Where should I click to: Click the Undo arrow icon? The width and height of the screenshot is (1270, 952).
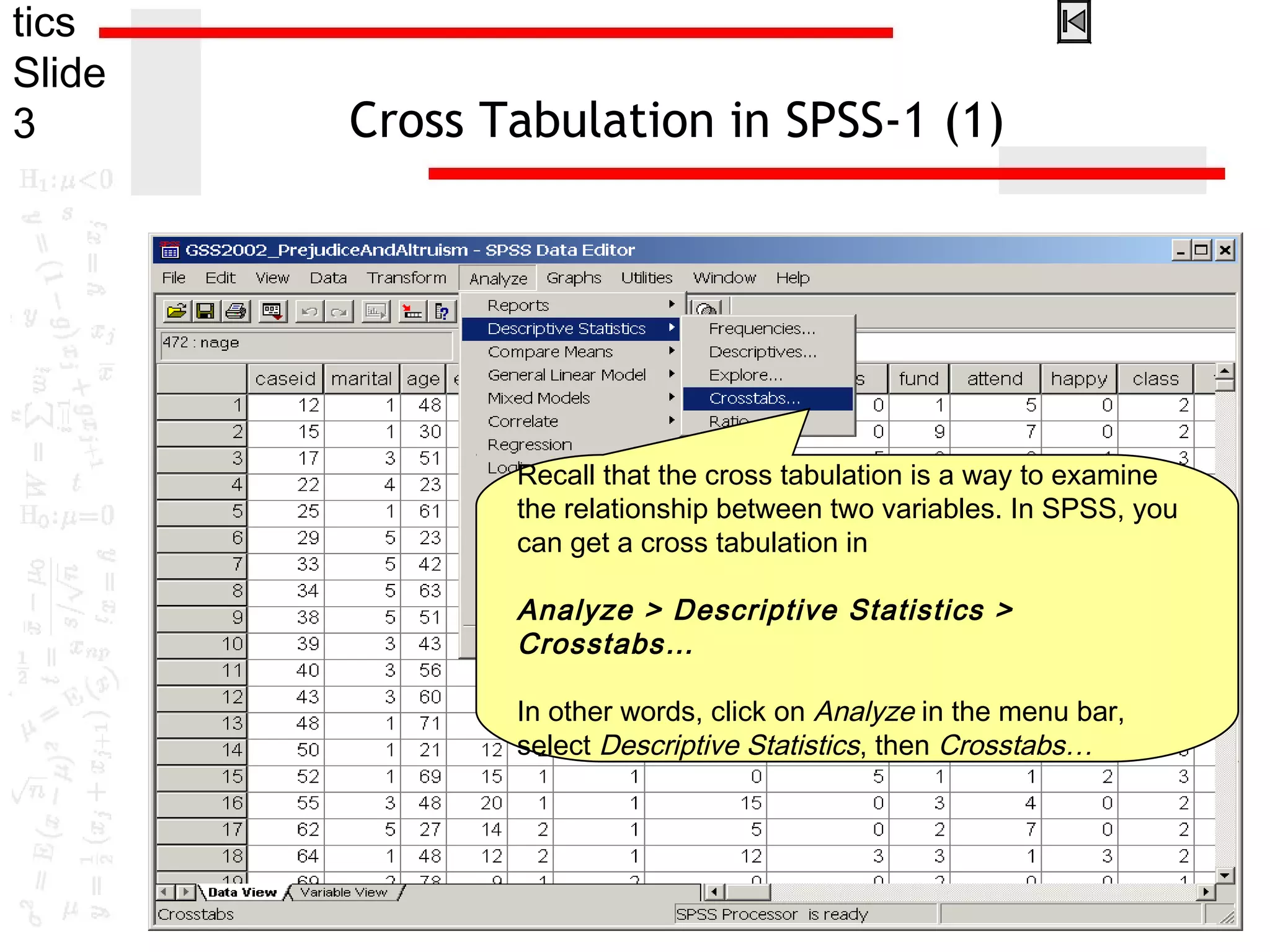click(x=309, y=311)
